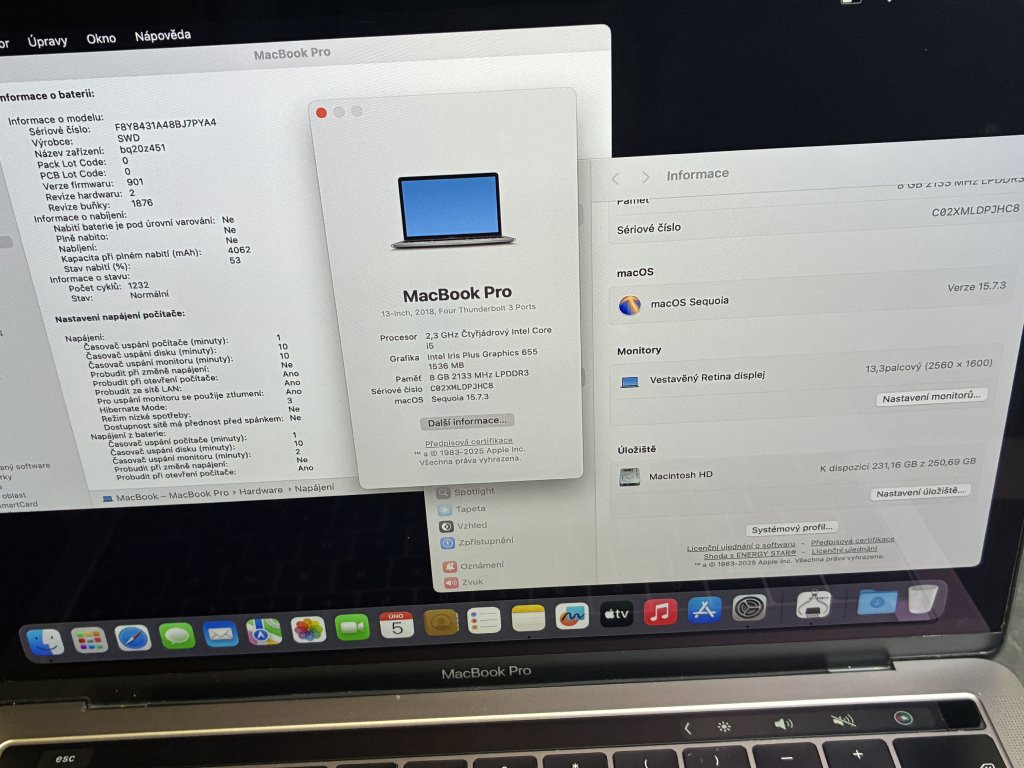Open Downloads folder in the Dock
This screenshot has height=768, width=1024.
[x=878, y=601]
